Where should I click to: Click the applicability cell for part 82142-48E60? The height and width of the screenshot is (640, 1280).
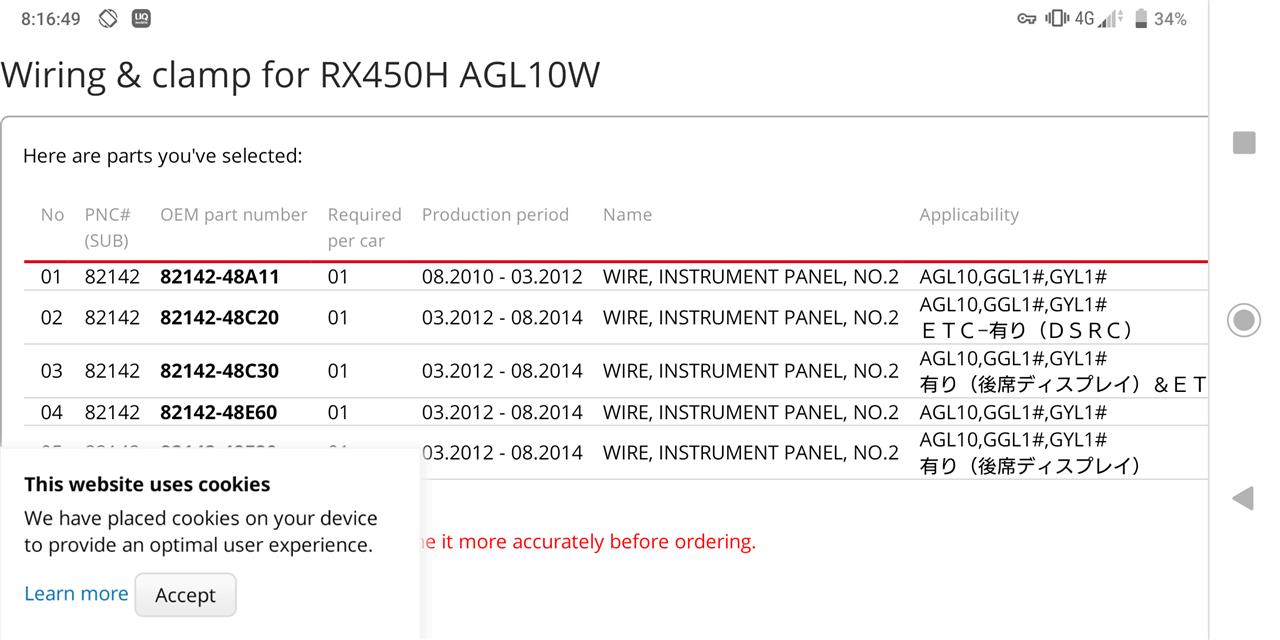[1013, 412]
